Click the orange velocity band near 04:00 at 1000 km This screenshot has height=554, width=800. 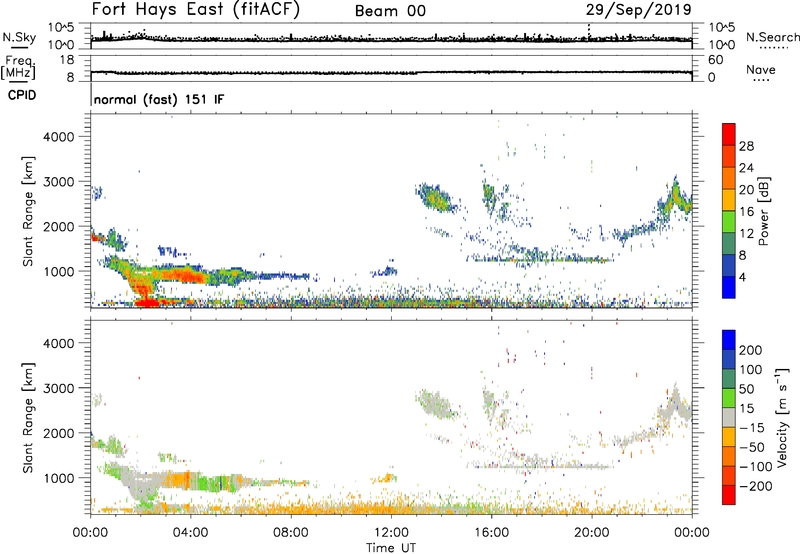coord(181,480)
